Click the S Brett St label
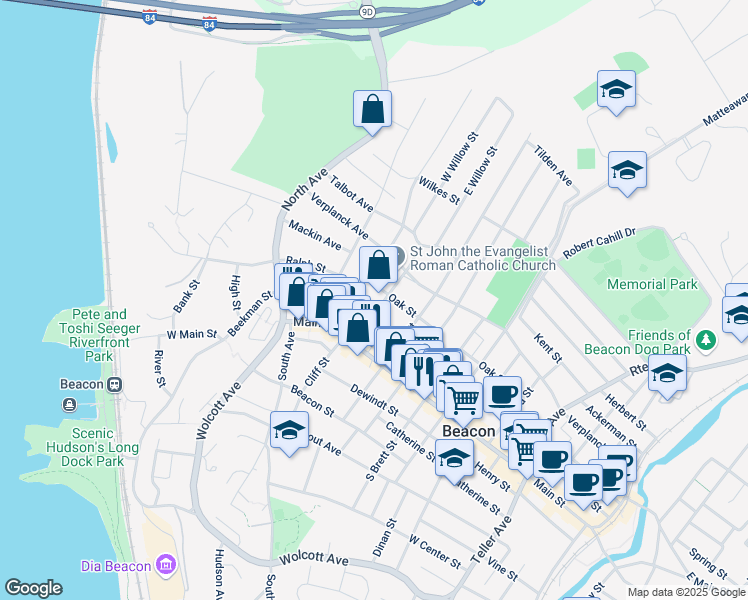This screenshot has height=600, width=748. coord(382,461)
